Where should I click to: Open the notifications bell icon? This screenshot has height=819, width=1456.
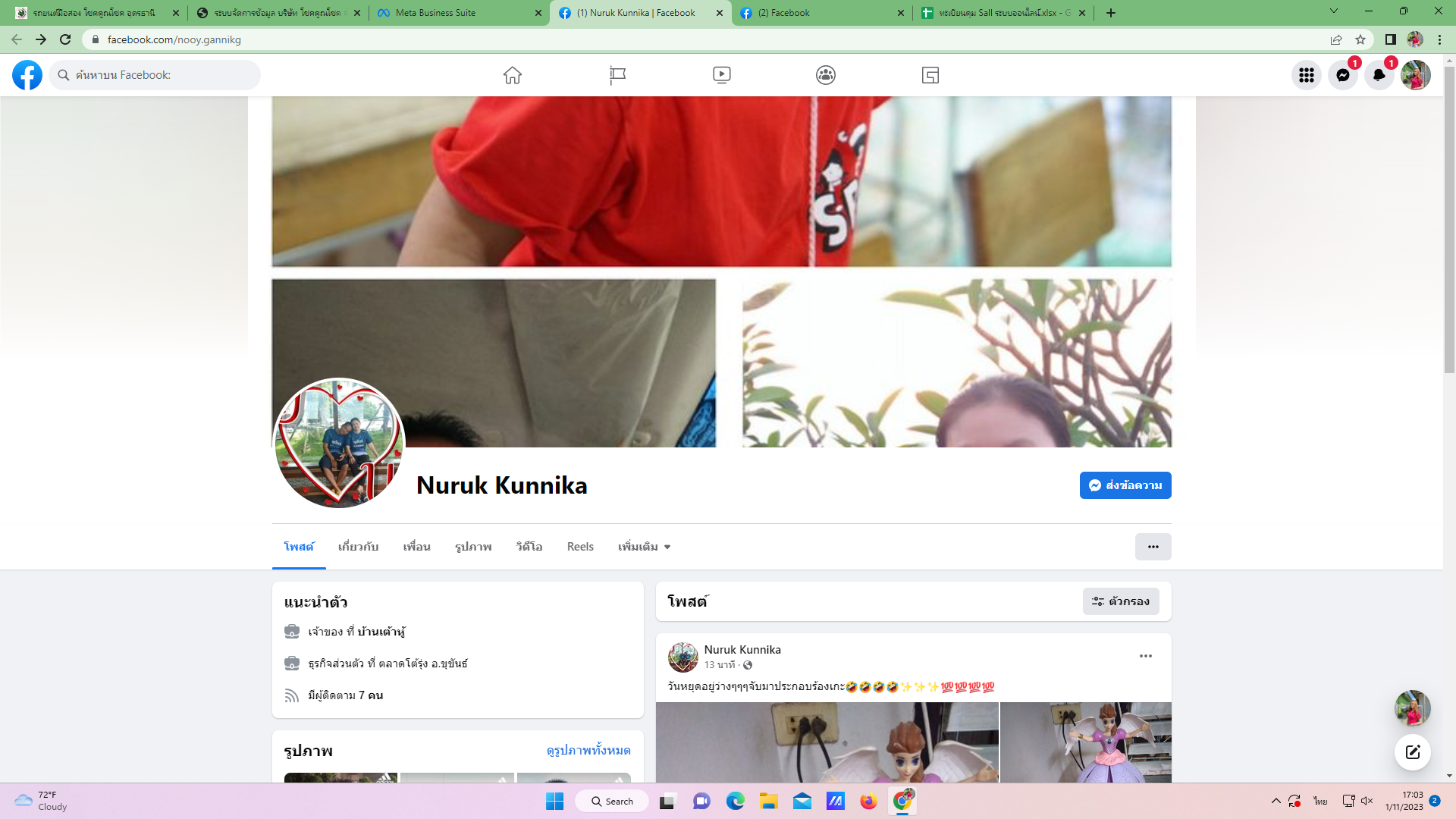coord(1379,75)
